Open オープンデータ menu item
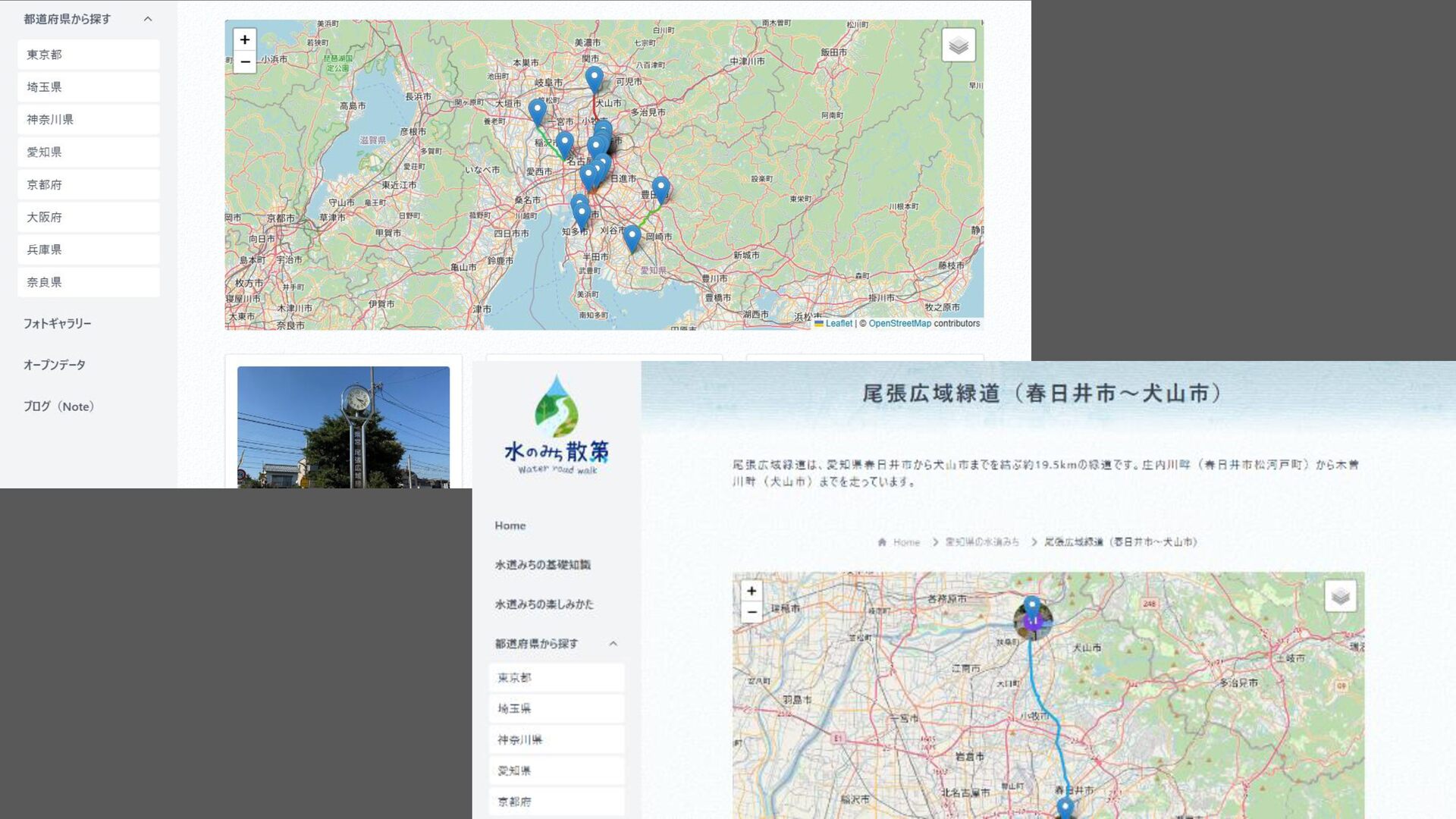This screenshot has width=1456, height=819. [x=55, y=365]
